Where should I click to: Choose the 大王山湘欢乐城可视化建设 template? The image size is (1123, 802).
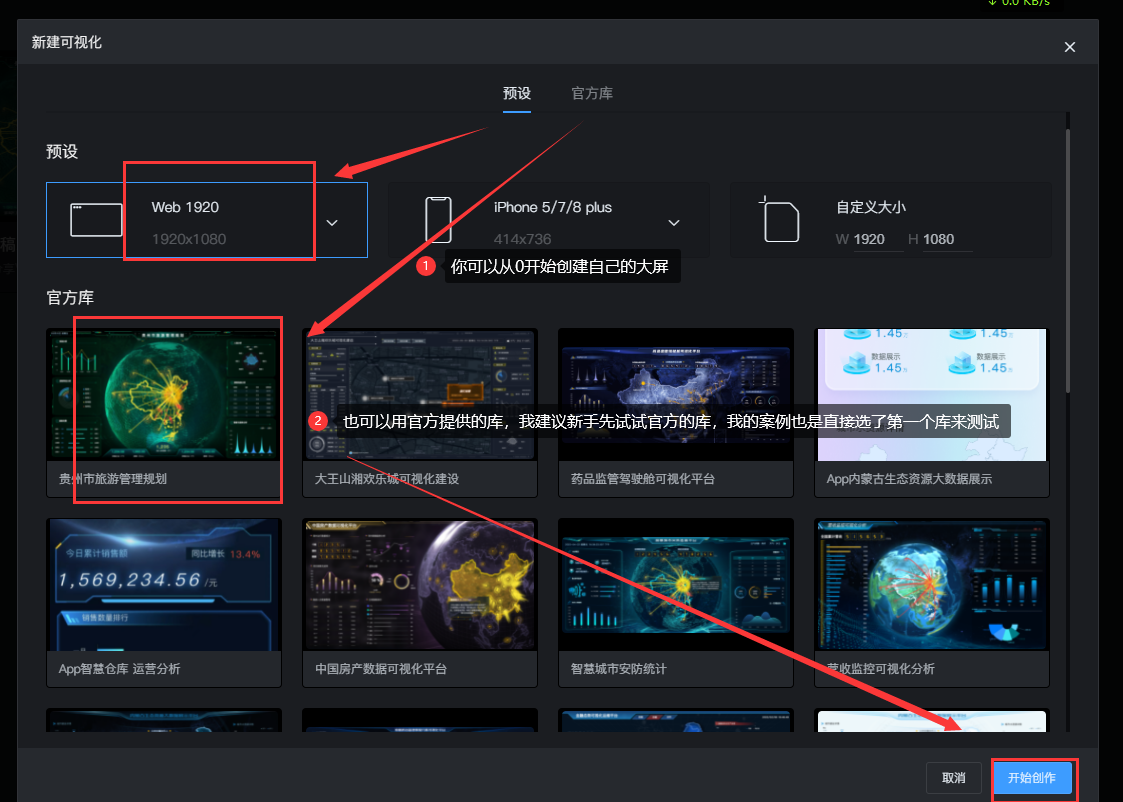[420, 412]
